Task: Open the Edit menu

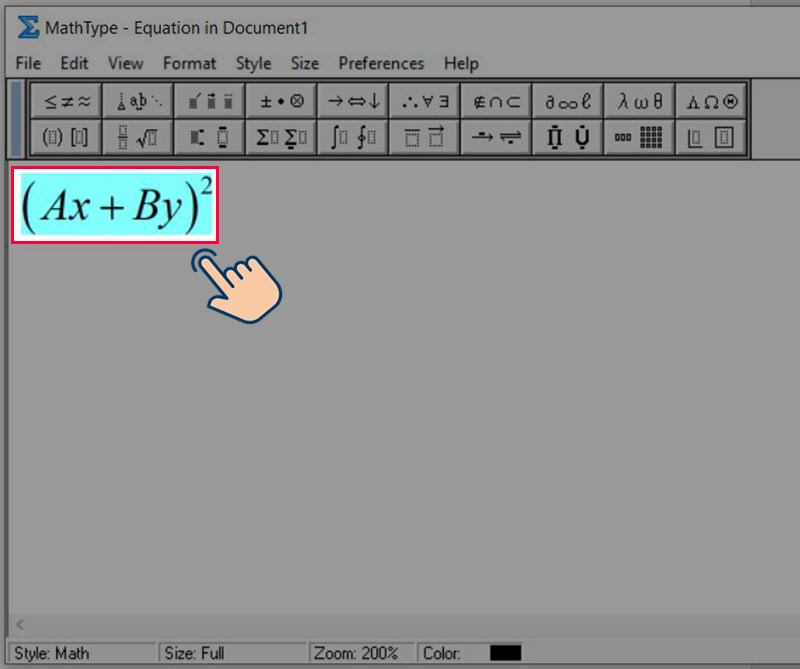Action: point(74,63)
